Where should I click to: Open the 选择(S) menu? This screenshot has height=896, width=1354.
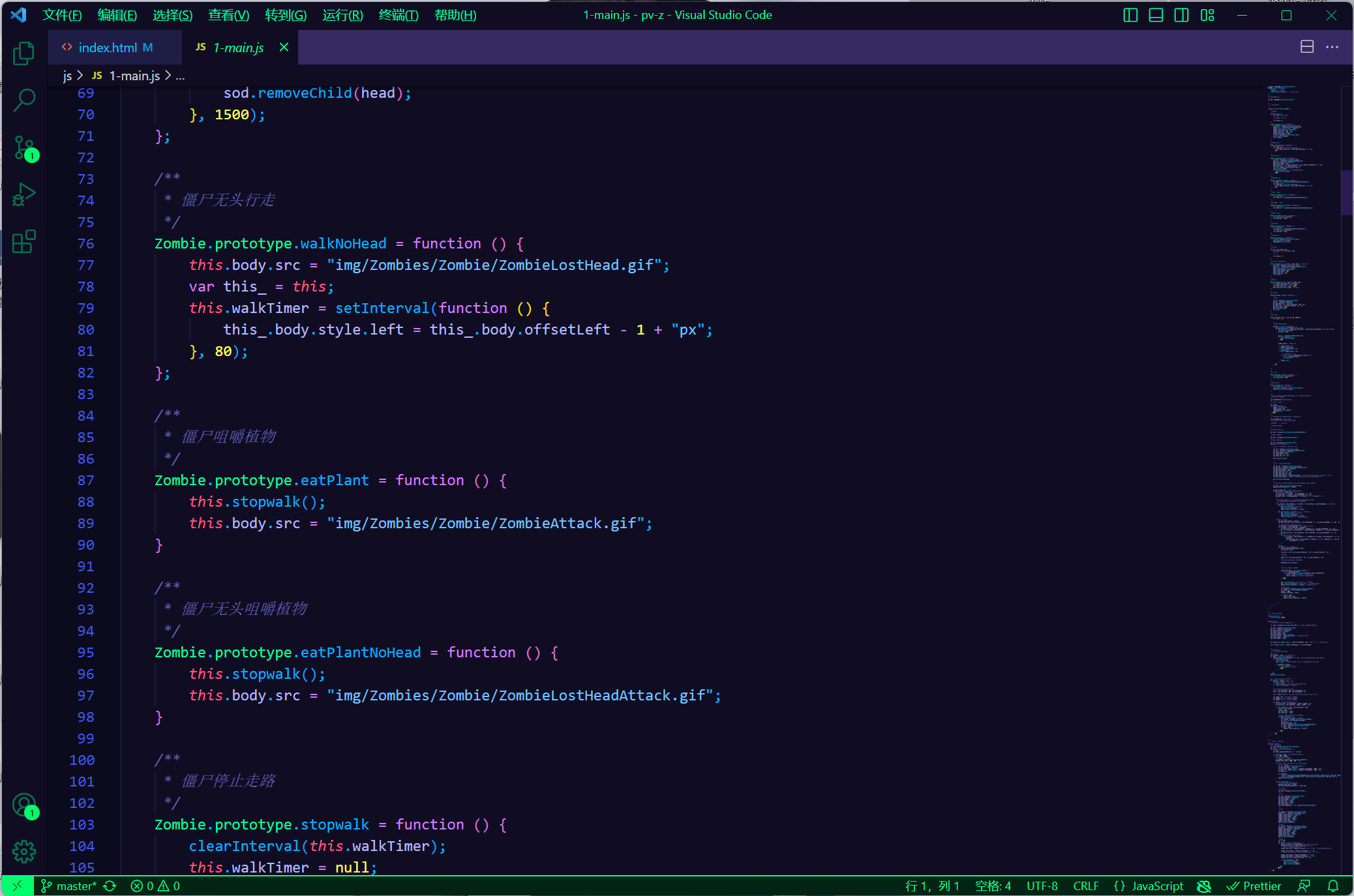pyautogui.click(x=173, y=15)
